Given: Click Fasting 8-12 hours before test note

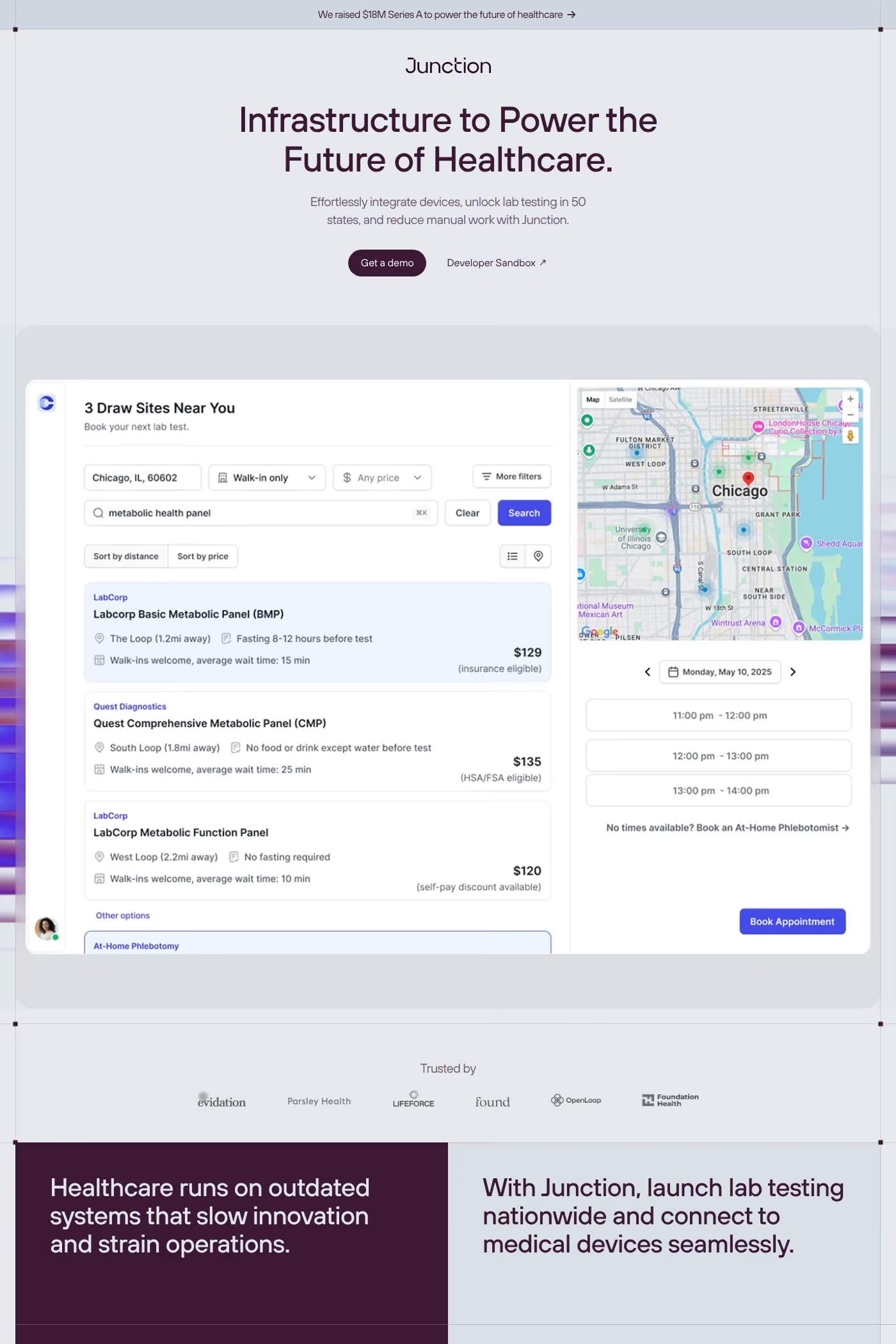Looking at the screenshot, I should tap(304, 639).
